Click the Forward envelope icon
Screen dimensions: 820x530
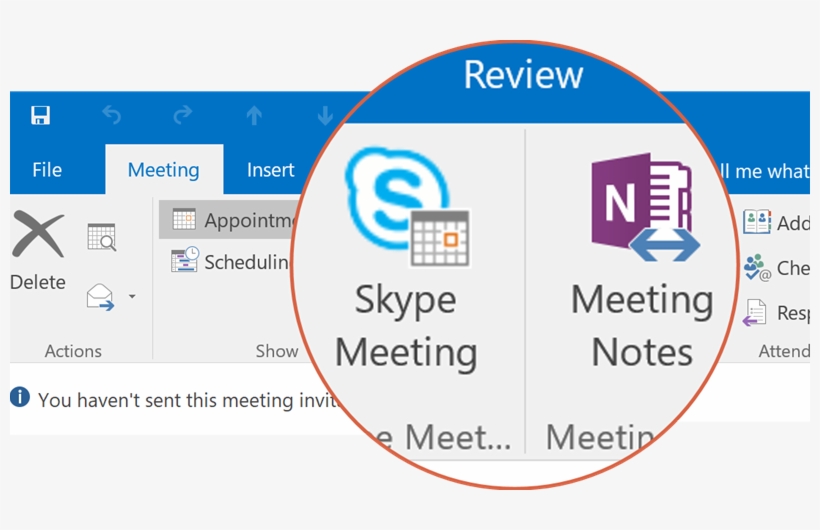pos(100,297)
